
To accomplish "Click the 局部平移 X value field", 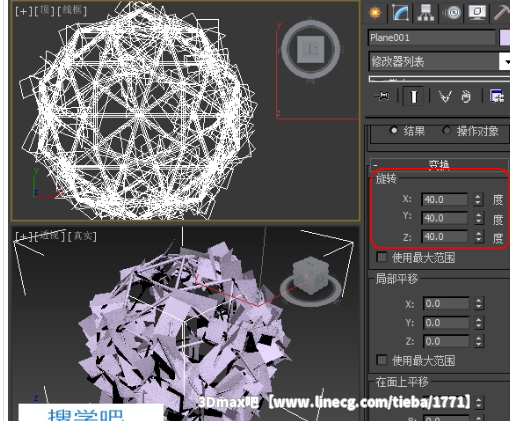I will 446,303.
